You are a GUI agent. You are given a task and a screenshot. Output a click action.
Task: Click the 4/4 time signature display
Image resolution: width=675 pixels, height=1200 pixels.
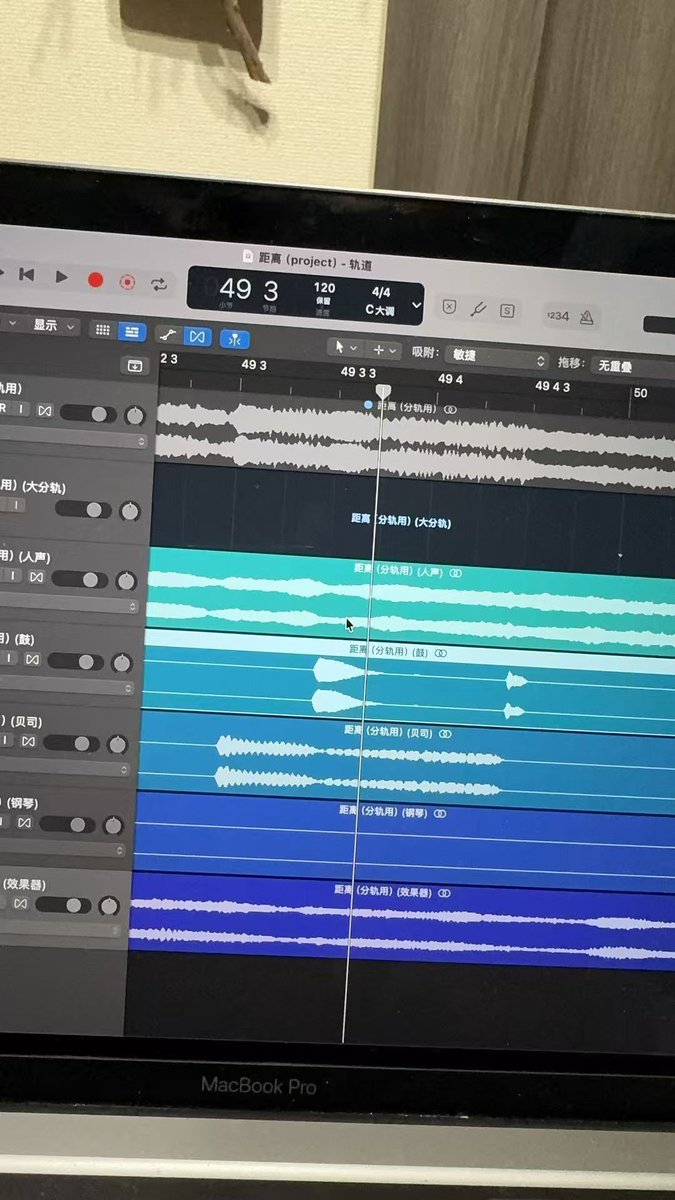tap(380, 293)
